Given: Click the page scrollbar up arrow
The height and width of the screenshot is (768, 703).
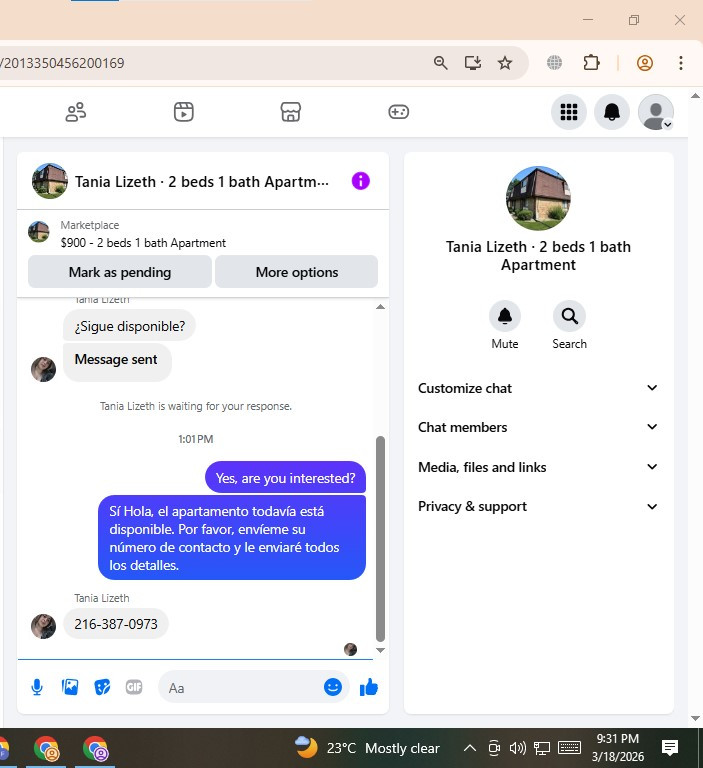Looking at the screenshot, I should point(695,96).
